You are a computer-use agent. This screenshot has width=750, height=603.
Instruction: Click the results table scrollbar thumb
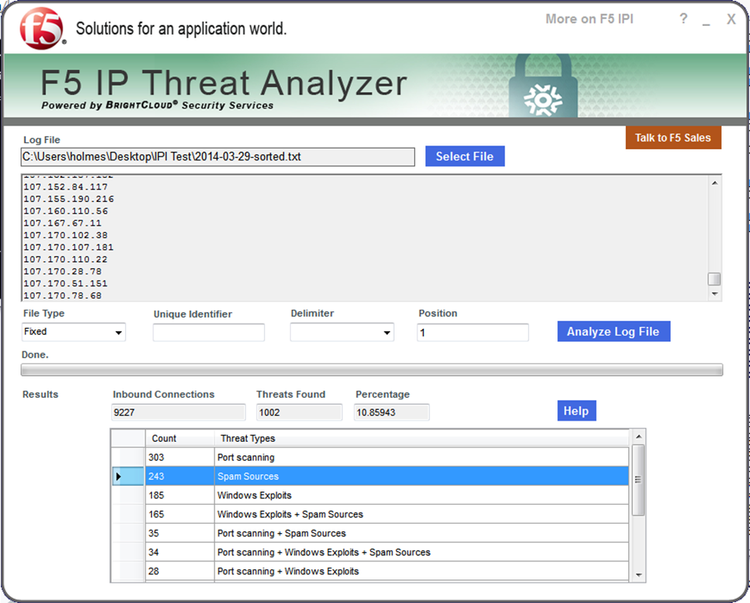pyautogui.click(x=638, y=480)
